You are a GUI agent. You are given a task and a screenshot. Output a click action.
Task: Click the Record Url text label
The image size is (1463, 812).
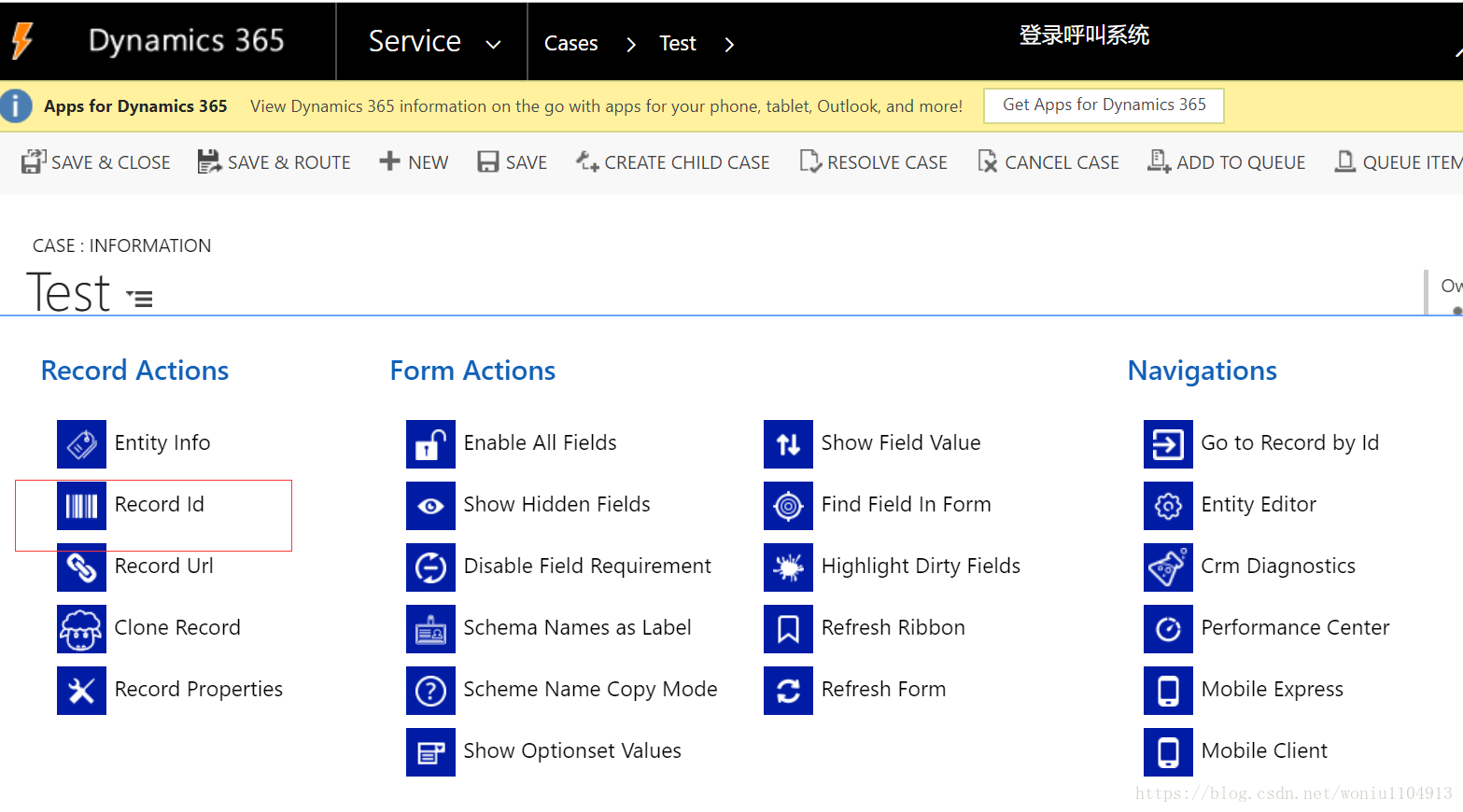(x=164, y=566)
